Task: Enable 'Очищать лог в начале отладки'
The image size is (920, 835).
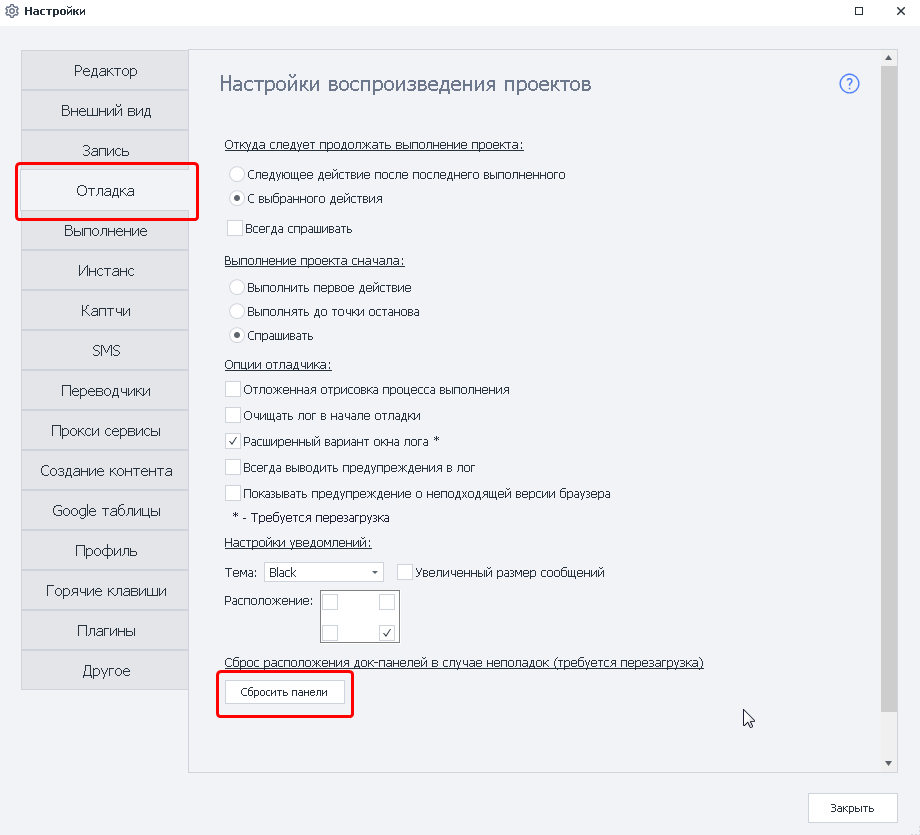Action: pyautogui.click(x=233, y=415)
